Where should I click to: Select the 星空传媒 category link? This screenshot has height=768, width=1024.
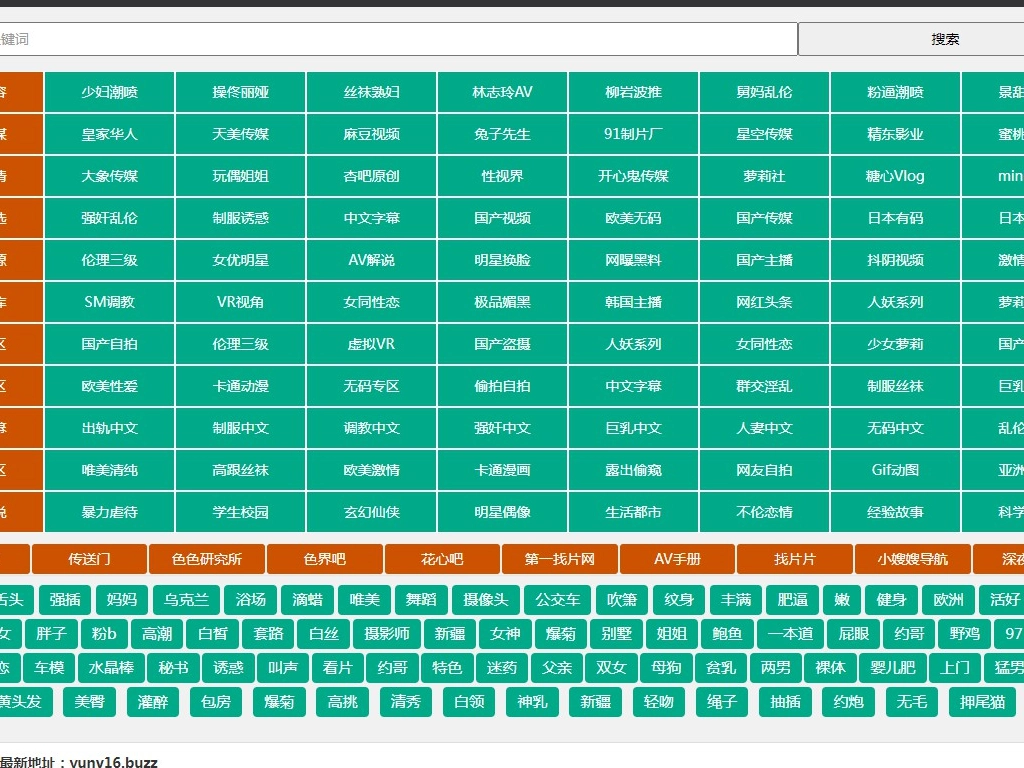(765, 134)
